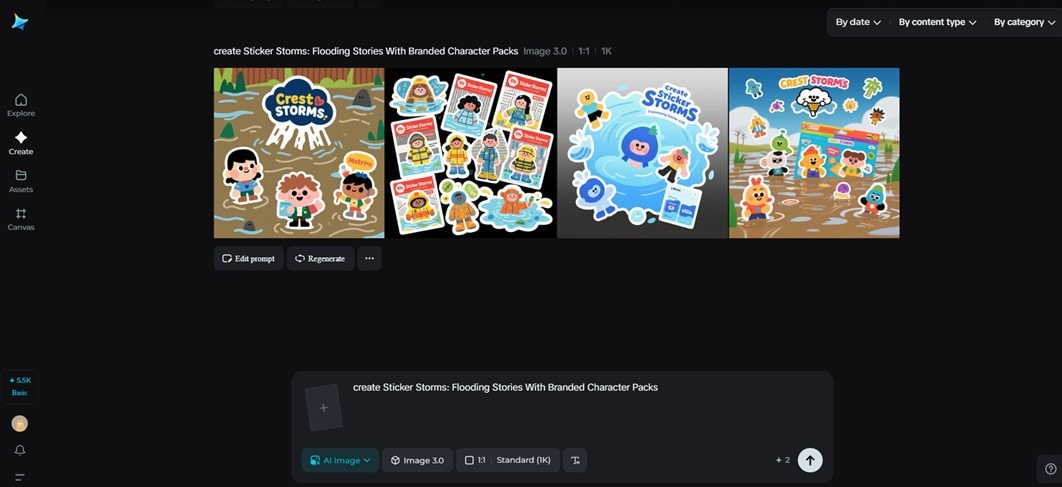Click the text style tool icon
The image size is (1062, 487).
coord(575,460)
